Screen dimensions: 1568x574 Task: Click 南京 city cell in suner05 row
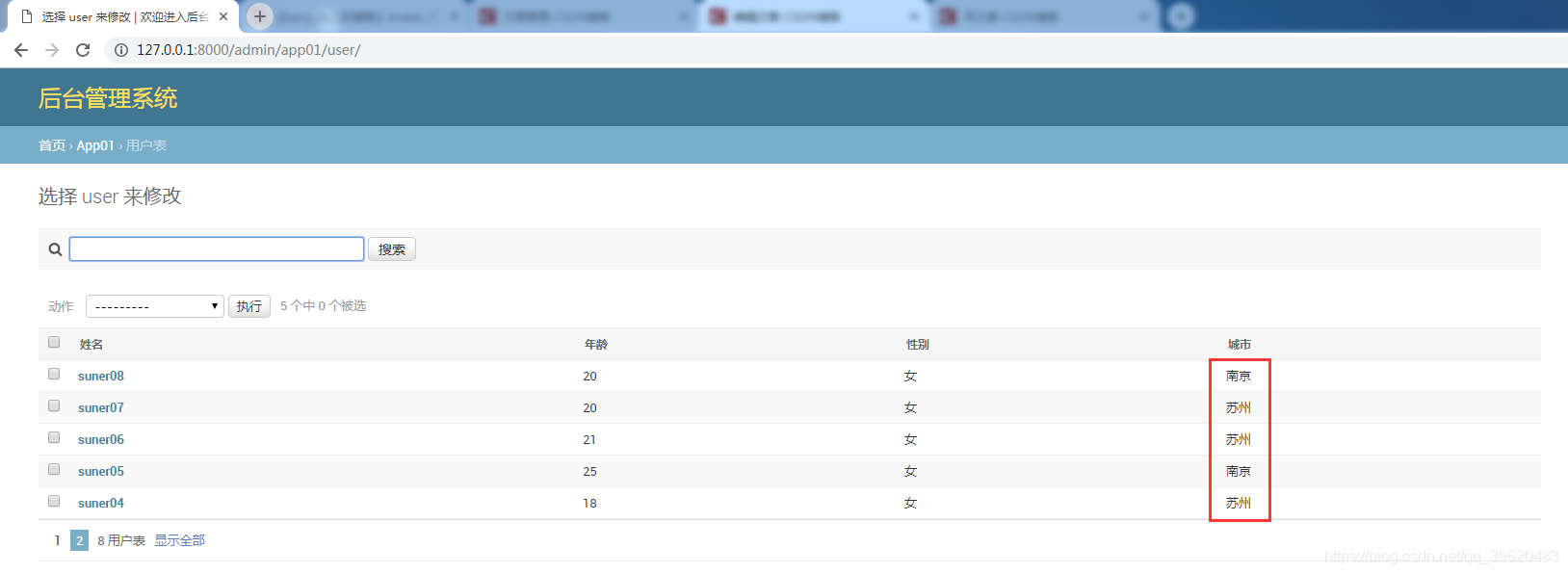click(1239, 471)
